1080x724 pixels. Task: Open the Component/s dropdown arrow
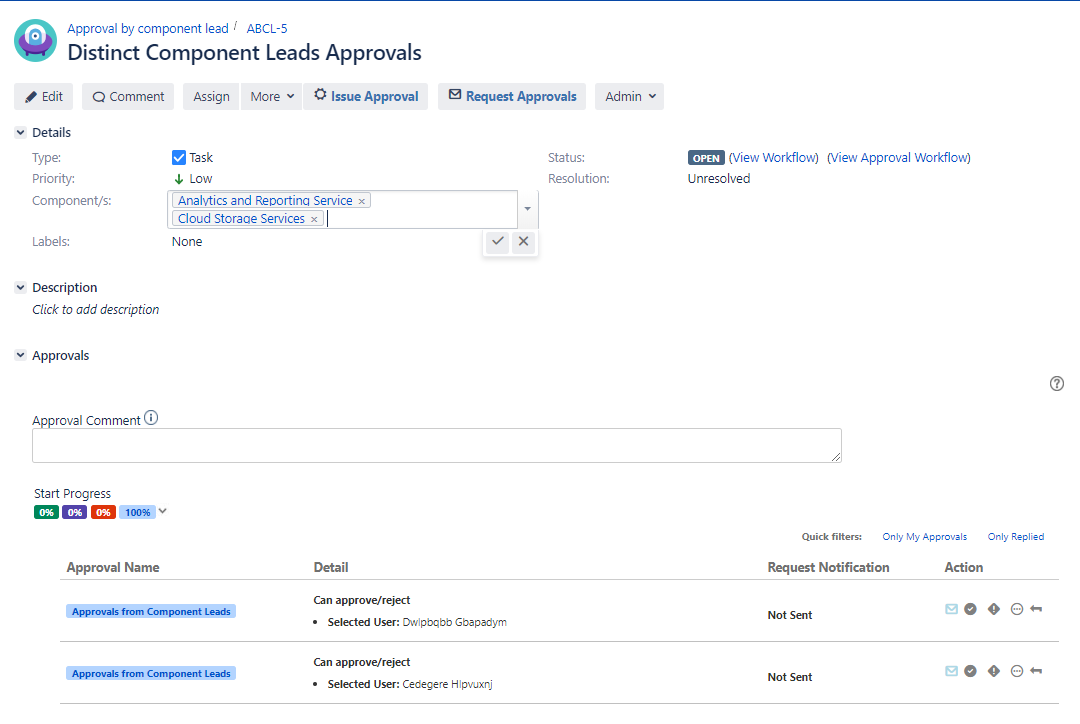527,209
